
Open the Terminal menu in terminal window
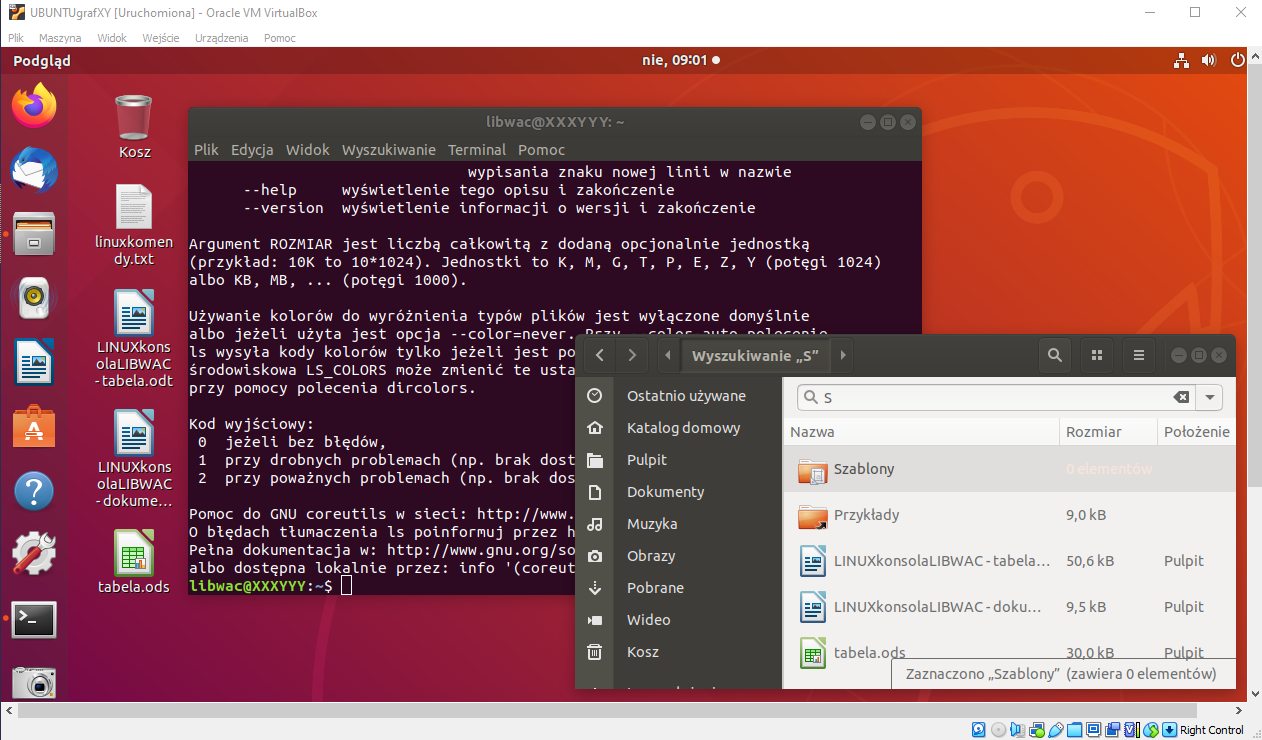pyautogui.click(x=476, y=150)
